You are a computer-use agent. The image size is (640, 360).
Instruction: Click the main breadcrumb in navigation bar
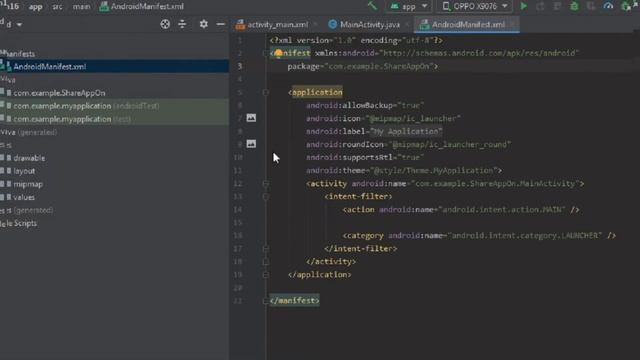tap(81, 6)
